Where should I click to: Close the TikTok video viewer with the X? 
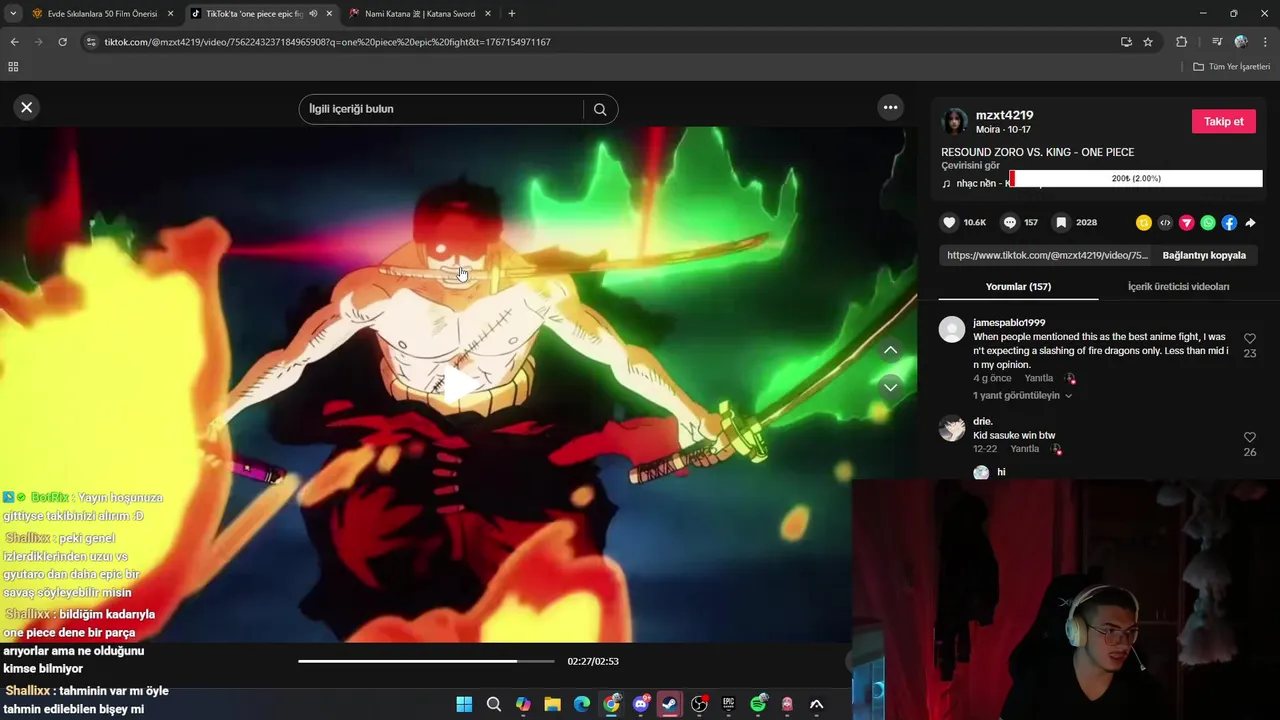(27, 107)
